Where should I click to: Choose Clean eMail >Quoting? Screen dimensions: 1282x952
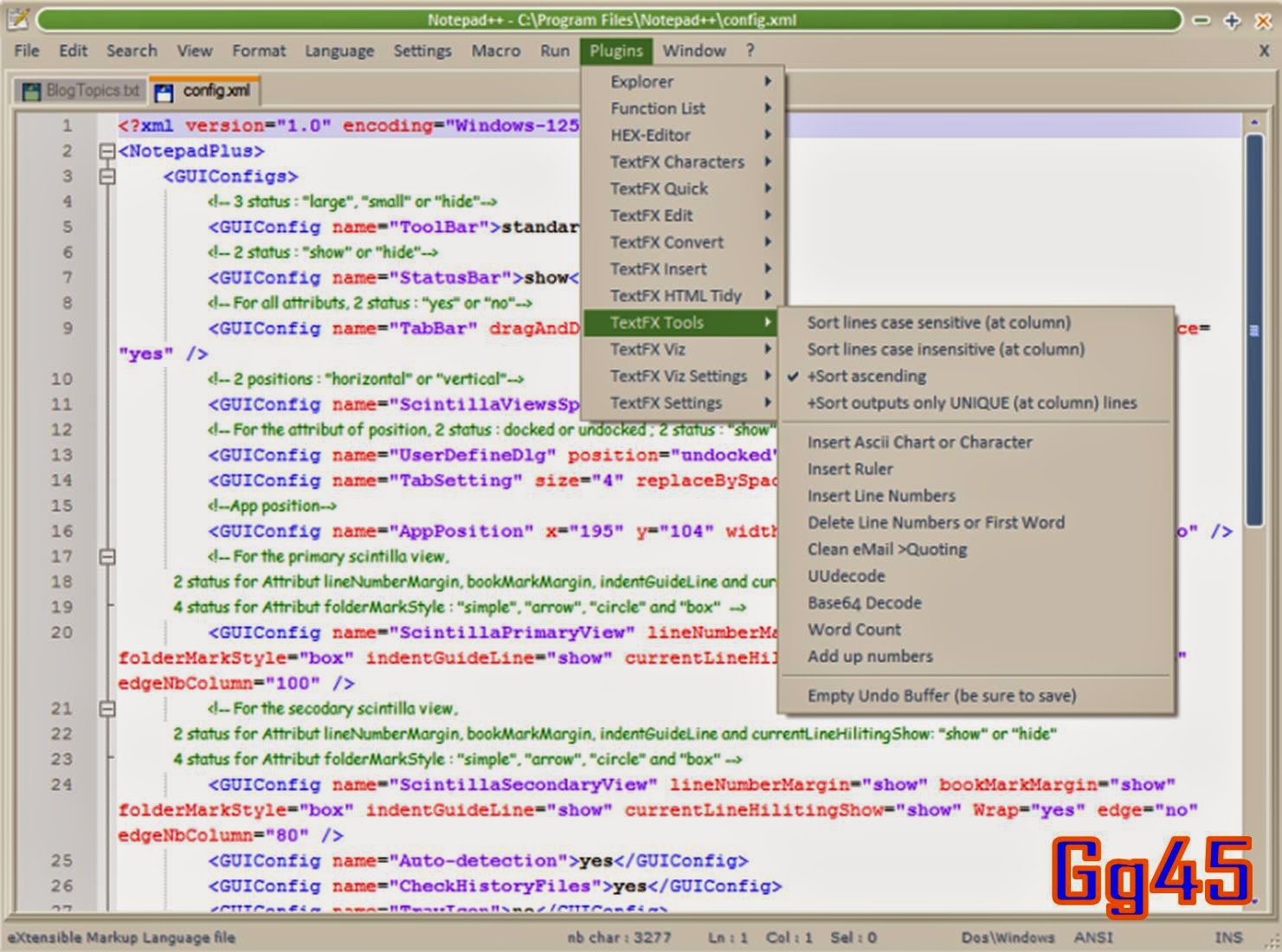[976, 550]
